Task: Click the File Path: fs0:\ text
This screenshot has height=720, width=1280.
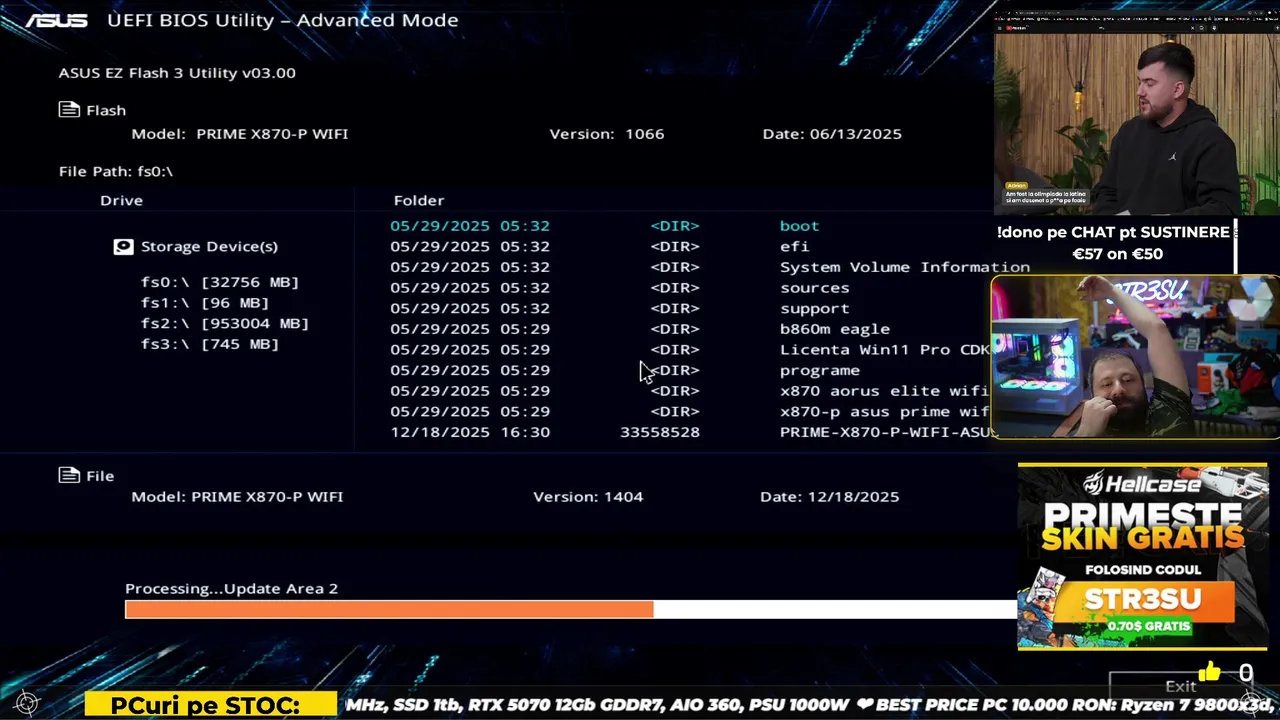Action: pos(116,171)
